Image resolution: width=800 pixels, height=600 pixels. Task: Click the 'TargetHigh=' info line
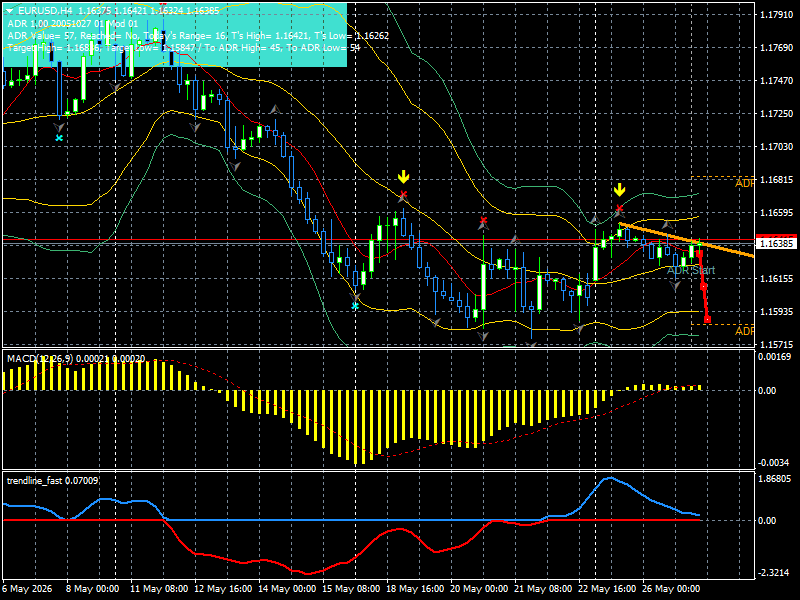point(184,48)
